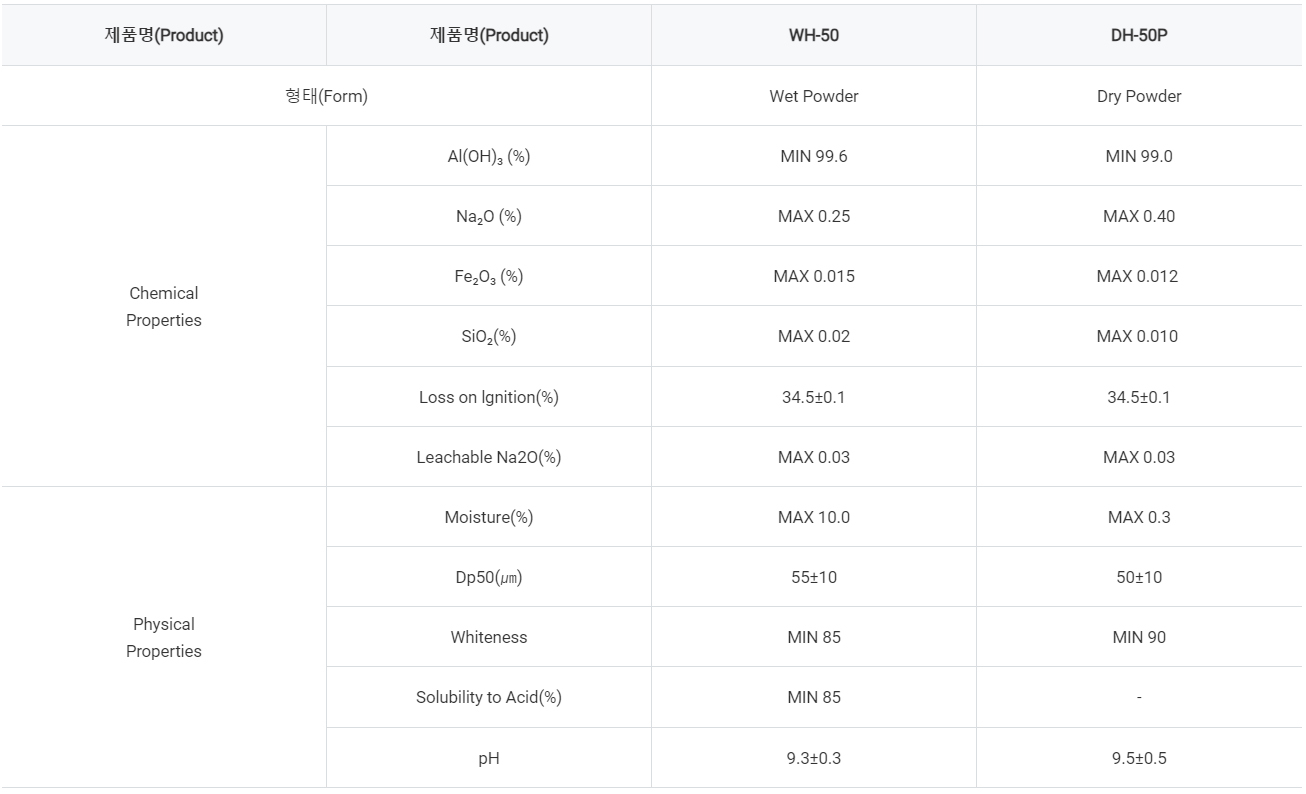
Task: Select the Wet Powder form cell
Action: [x=813, y=96]
